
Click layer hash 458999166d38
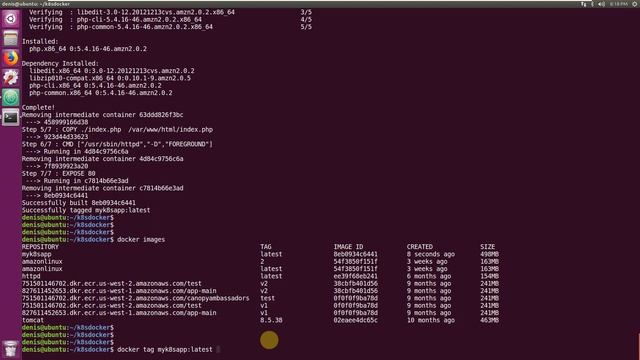tap(66, 122)
